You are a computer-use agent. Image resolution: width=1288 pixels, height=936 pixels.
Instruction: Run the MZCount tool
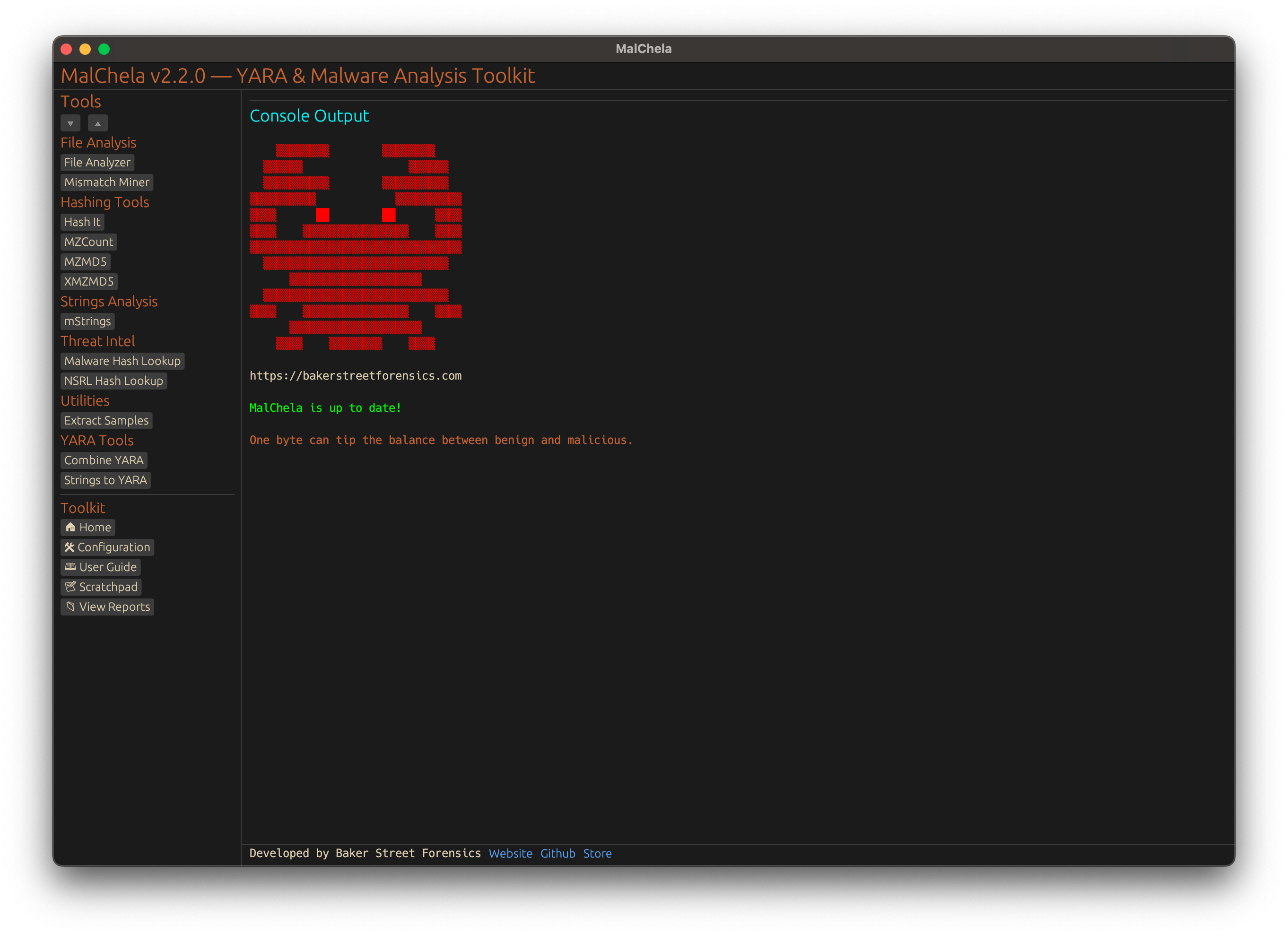click(x=88, y=242)
